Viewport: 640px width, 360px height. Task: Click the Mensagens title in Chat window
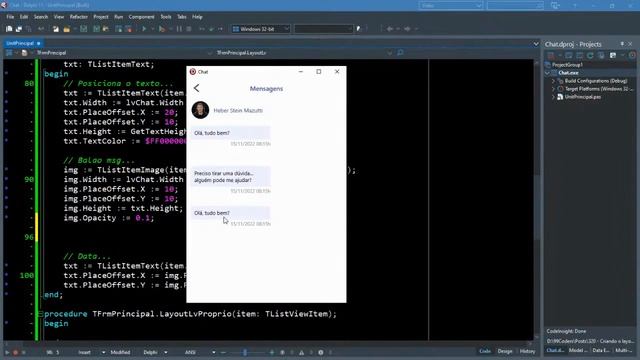266,89
